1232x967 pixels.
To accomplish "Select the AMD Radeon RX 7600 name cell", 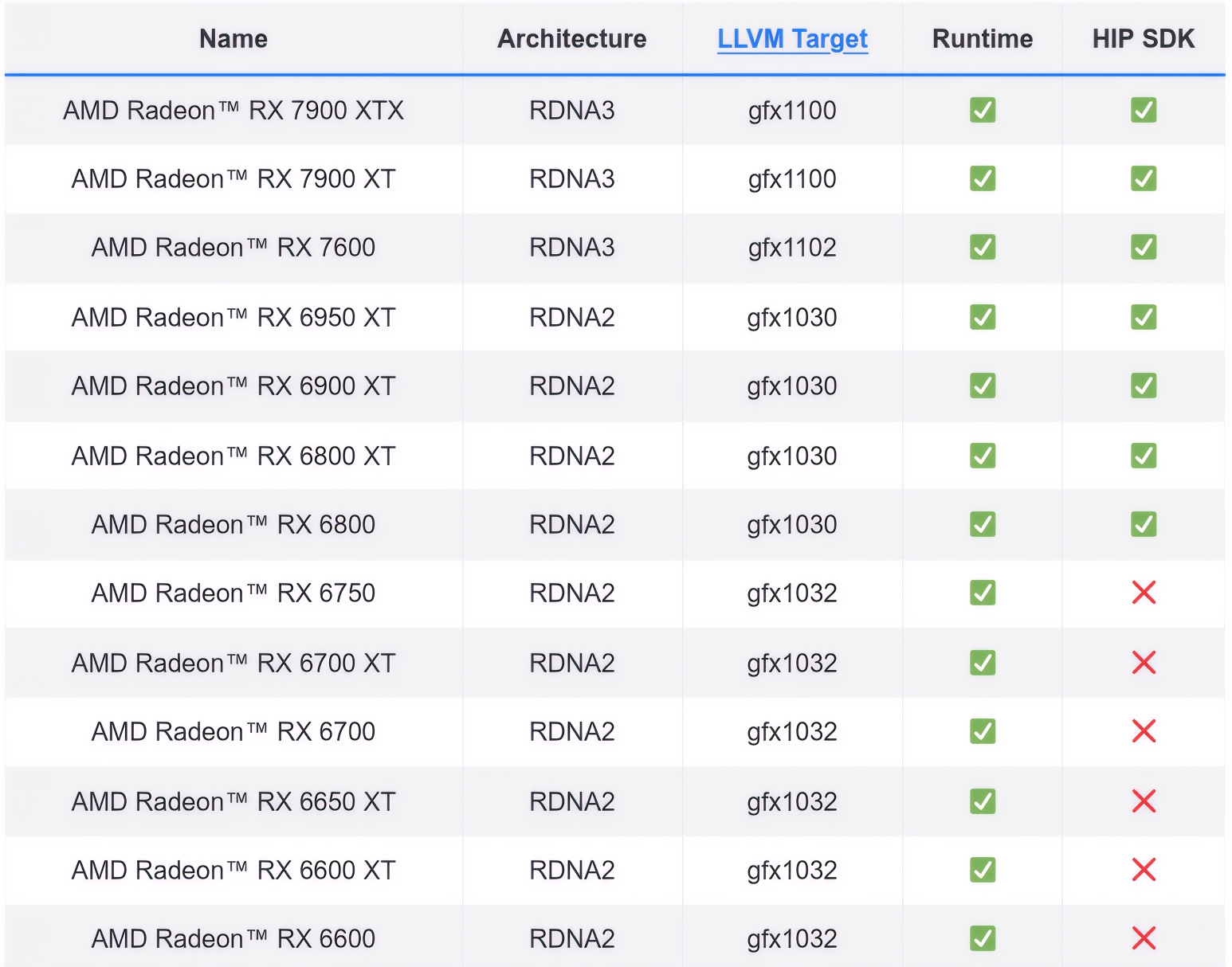I will point(233,247).
